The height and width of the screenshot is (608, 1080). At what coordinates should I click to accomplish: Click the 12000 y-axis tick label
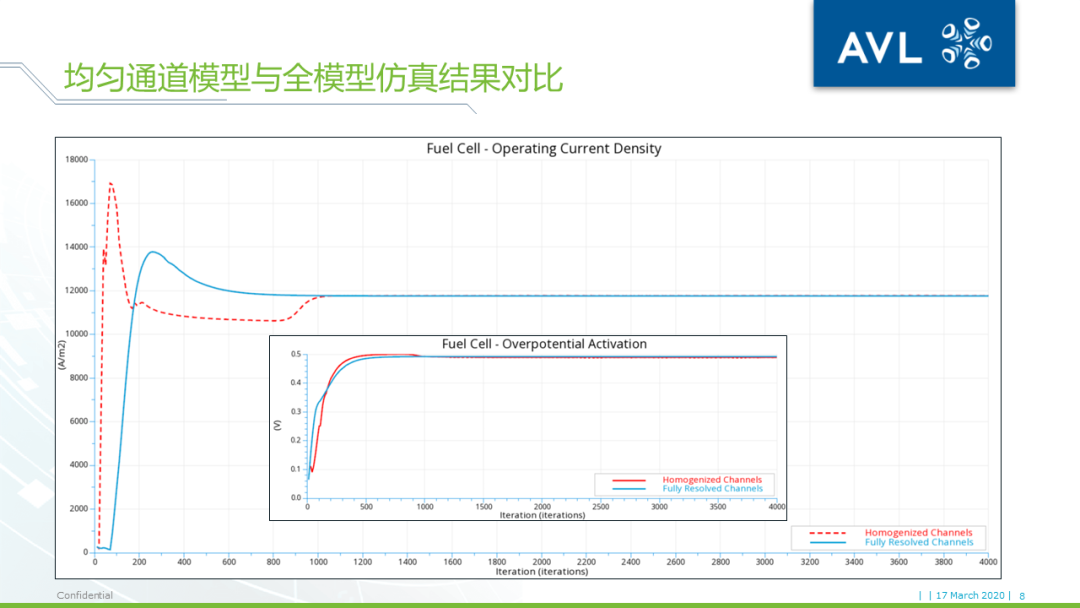[x=76, y=290]
